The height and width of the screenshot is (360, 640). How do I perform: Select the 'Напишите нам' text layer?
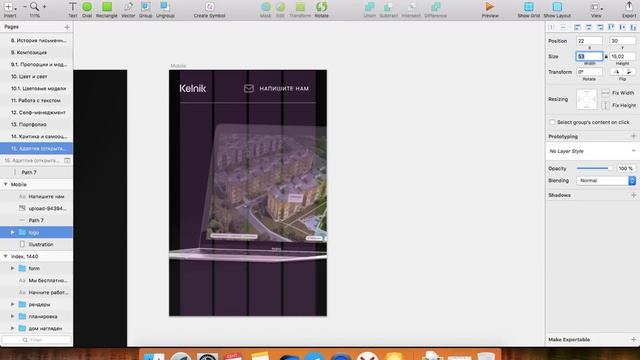(x=36, y=196)
